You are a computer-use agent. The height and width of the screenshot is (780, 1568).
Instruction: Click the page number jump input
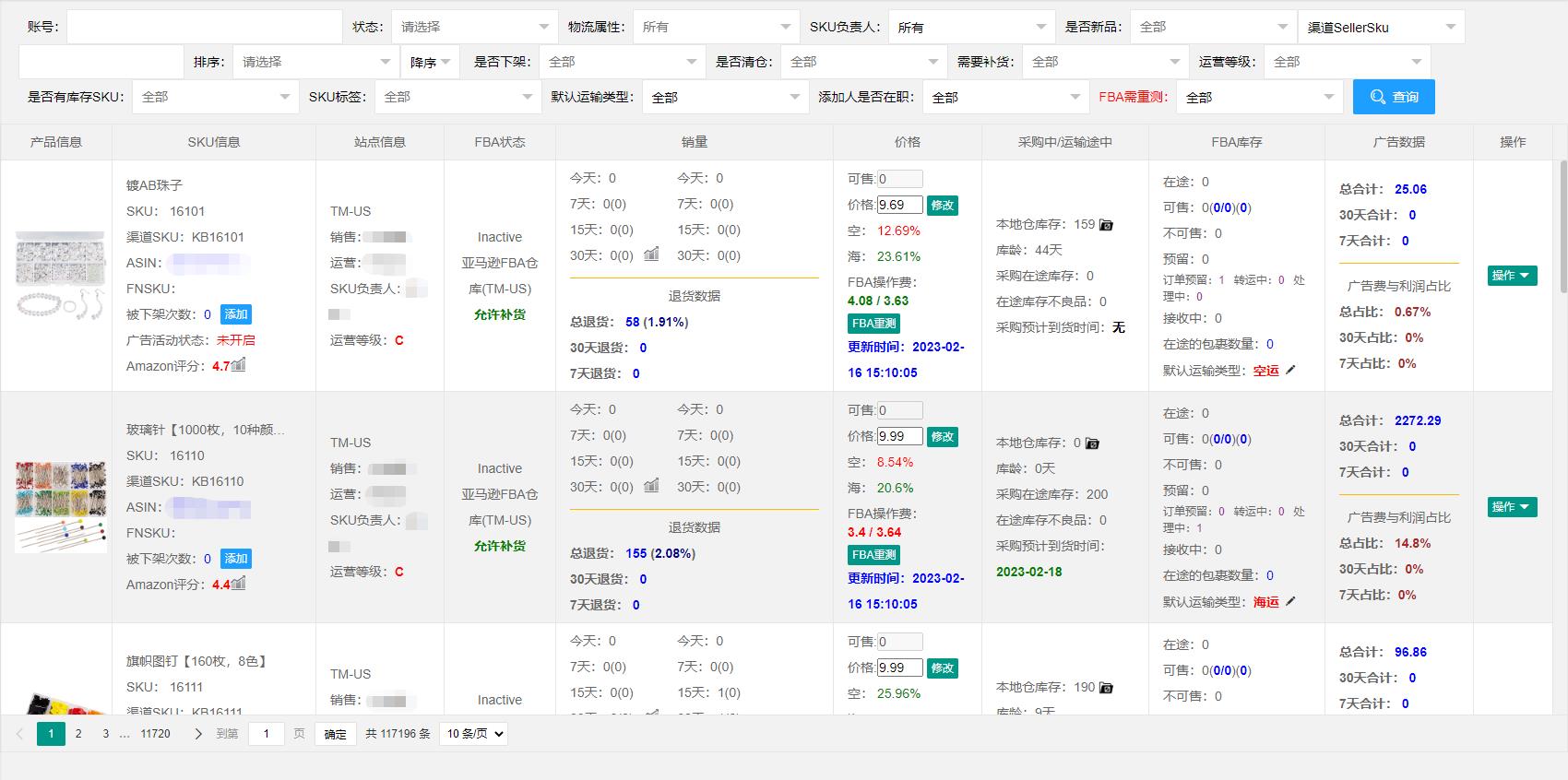click(267, 734)
